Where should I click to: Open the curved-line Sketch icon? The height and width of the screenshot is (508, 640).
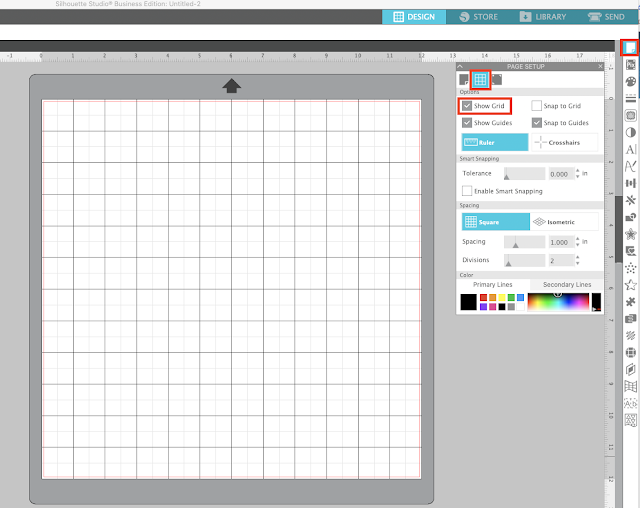(631, 166)
